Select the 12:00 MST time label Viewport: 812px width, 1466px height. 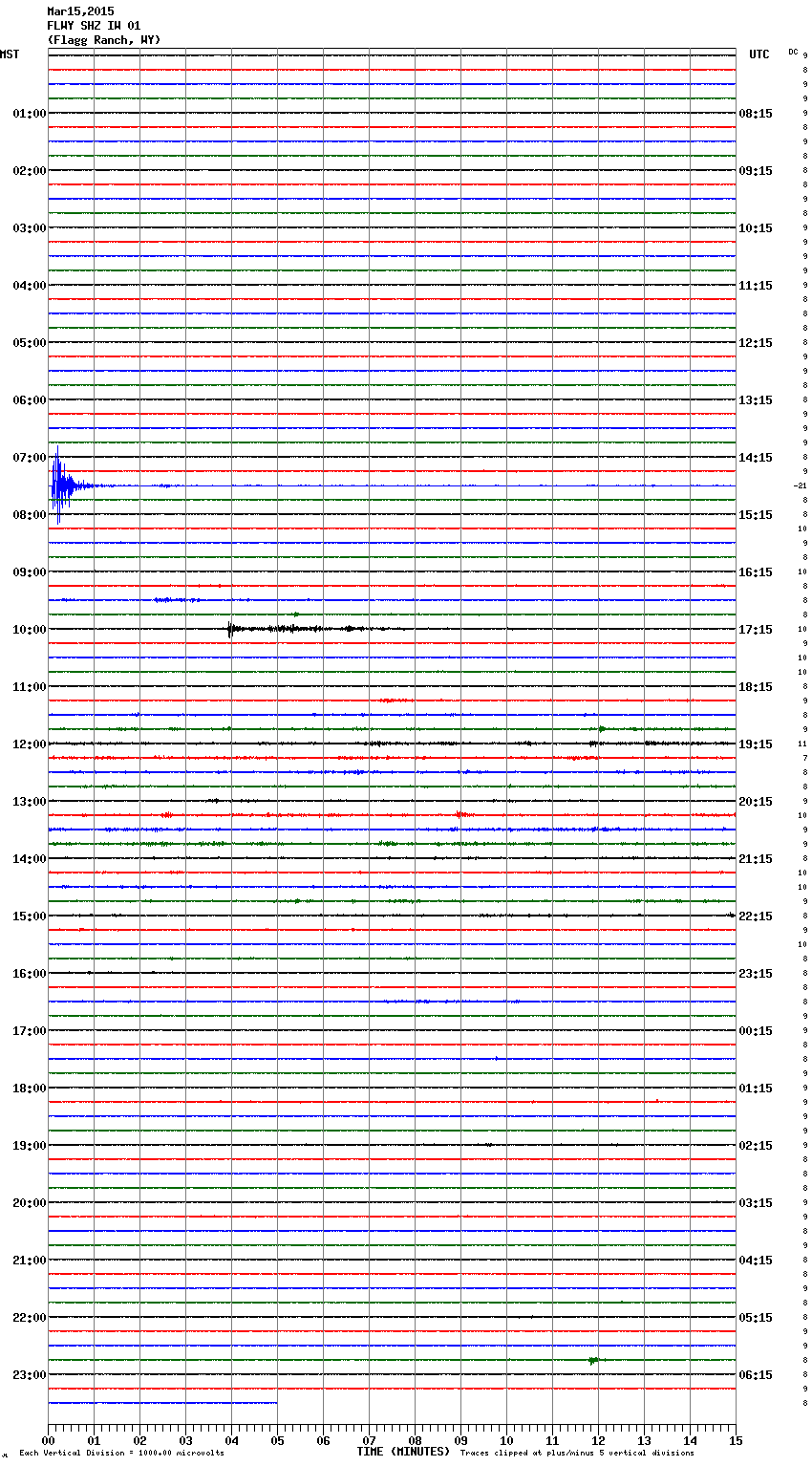[x=29, y=744]
